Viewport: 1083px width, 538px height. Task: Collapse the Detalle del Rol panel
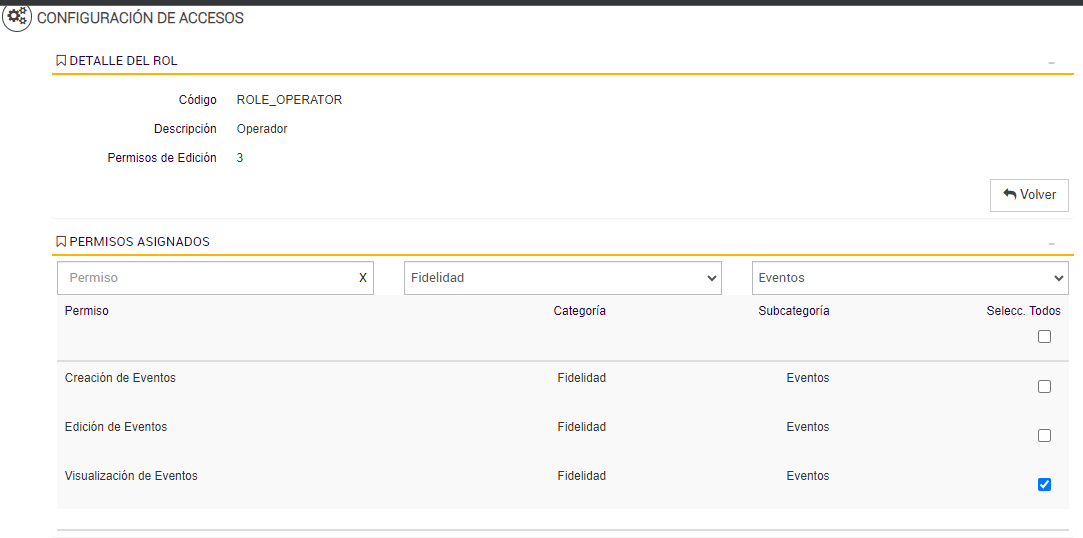pyautogui.click(x=1051, y=62)
